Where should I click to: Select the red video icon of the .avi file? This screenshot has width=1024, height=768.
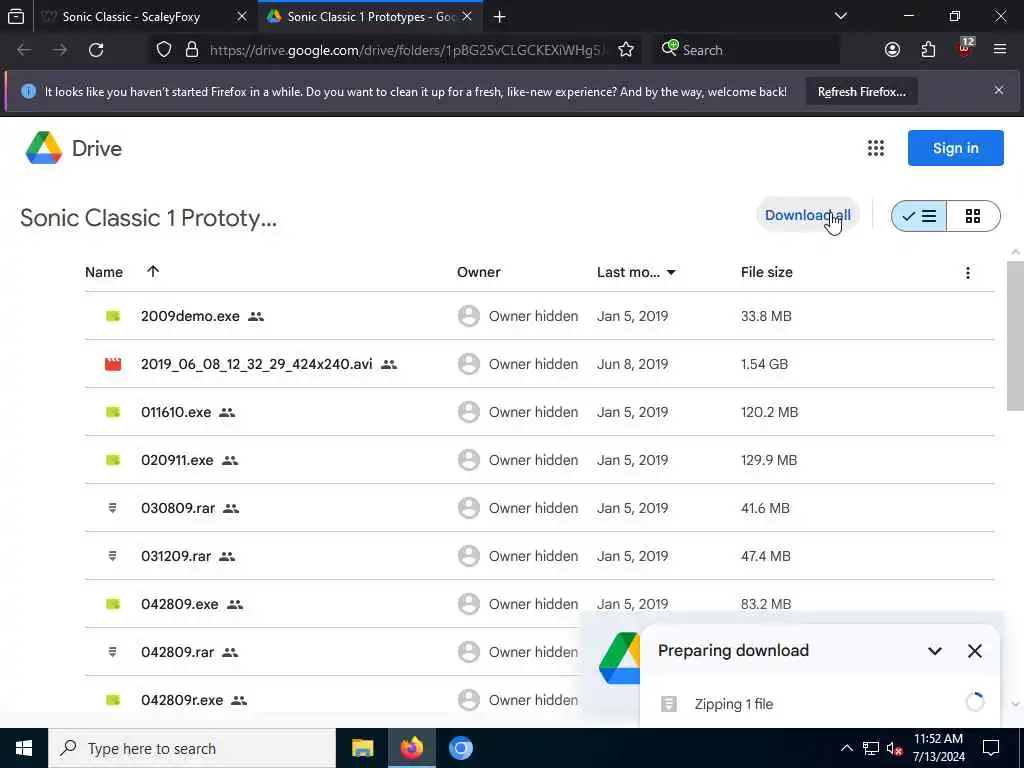click(x=113, y=364)
